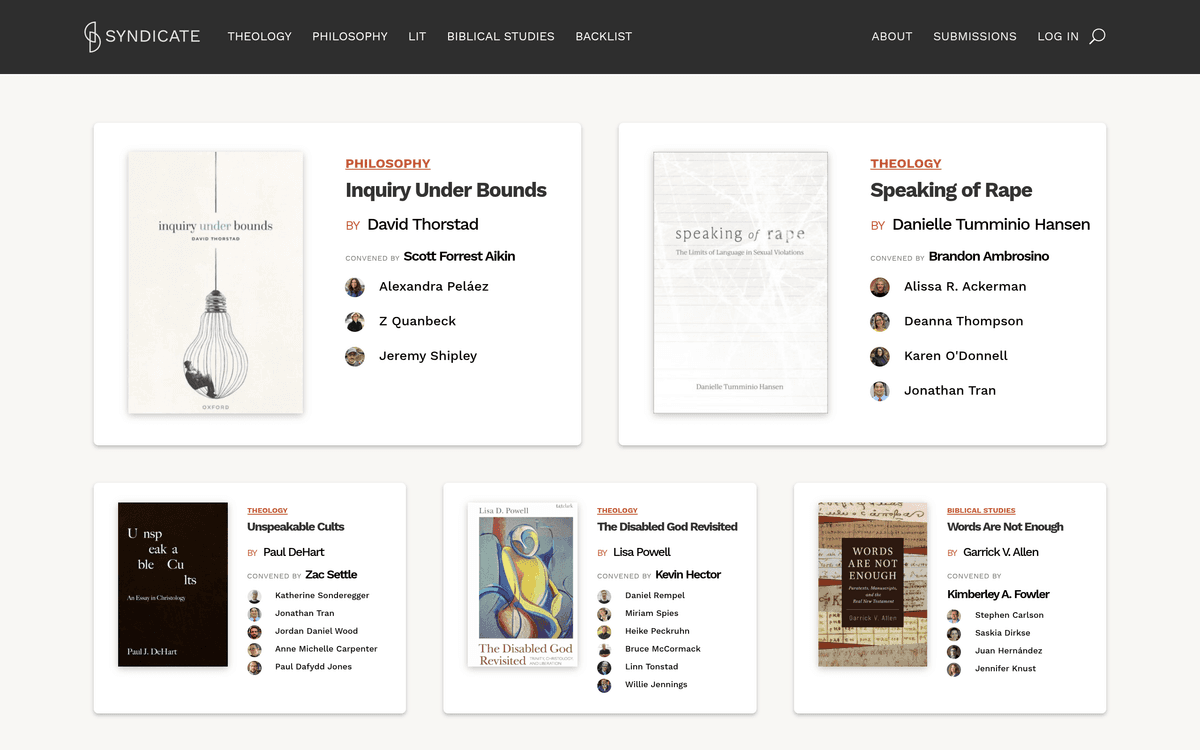Open the Unspeakable Cults title
Viewport: 1200px width, 750px height.
pos(296,527)
